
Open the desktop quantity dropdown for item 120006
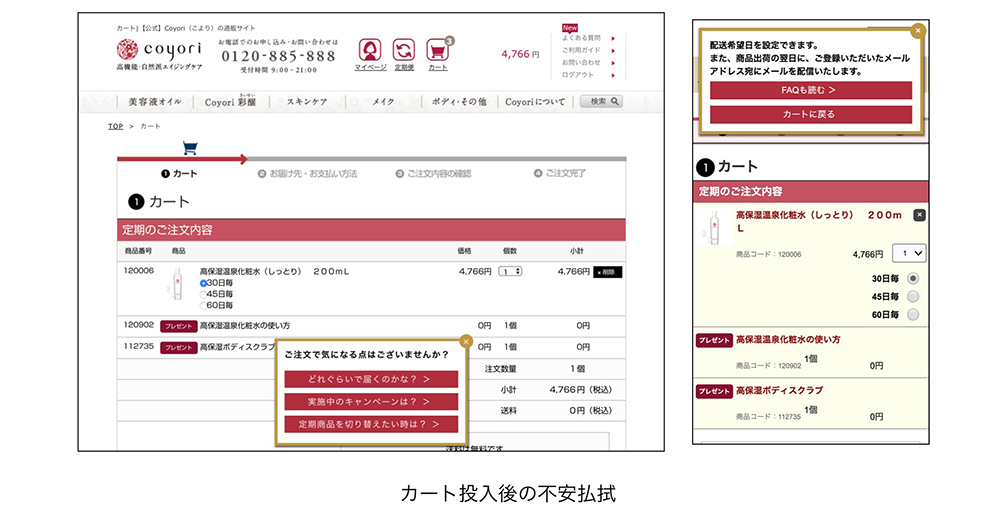coord(510,271)
